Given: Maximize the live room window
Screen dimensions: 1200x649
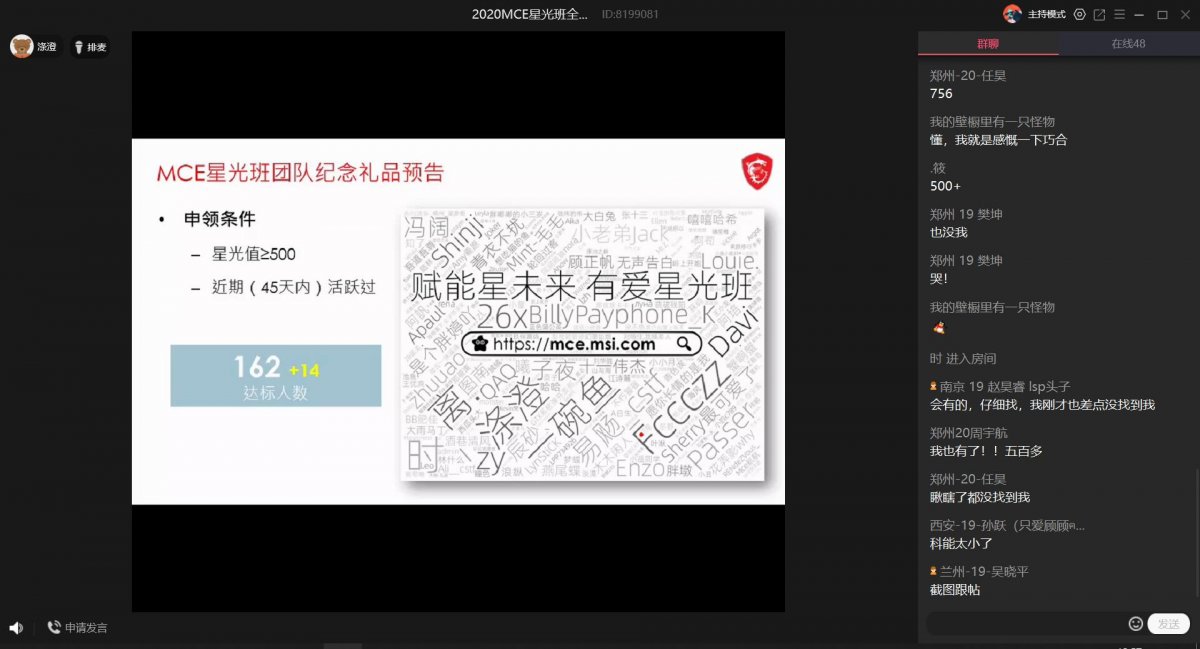Looking at the screenshot, I should click(1162, 14).
